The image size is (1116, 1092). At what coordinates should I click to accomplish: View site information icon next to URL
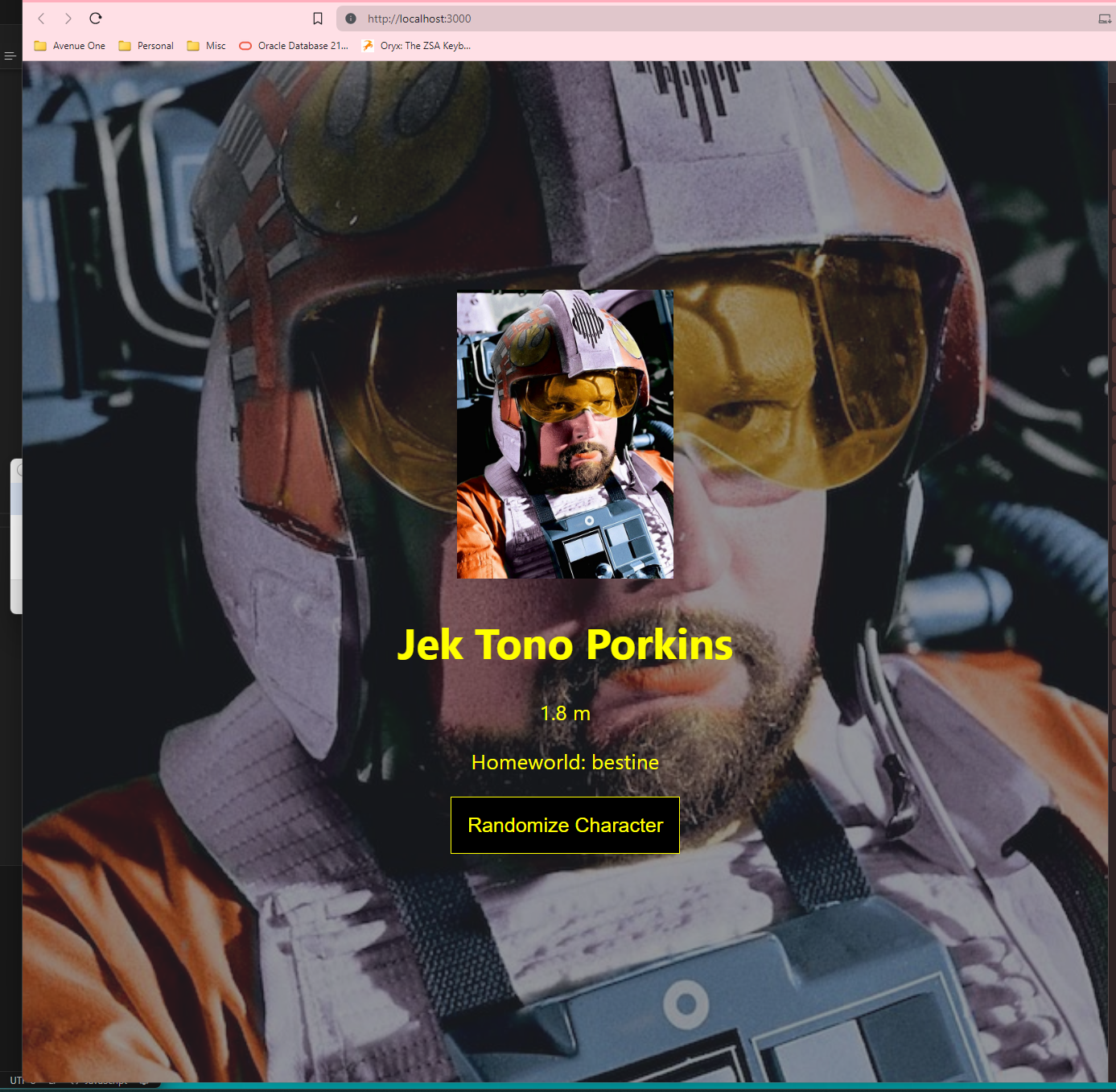tap(351, 19)
